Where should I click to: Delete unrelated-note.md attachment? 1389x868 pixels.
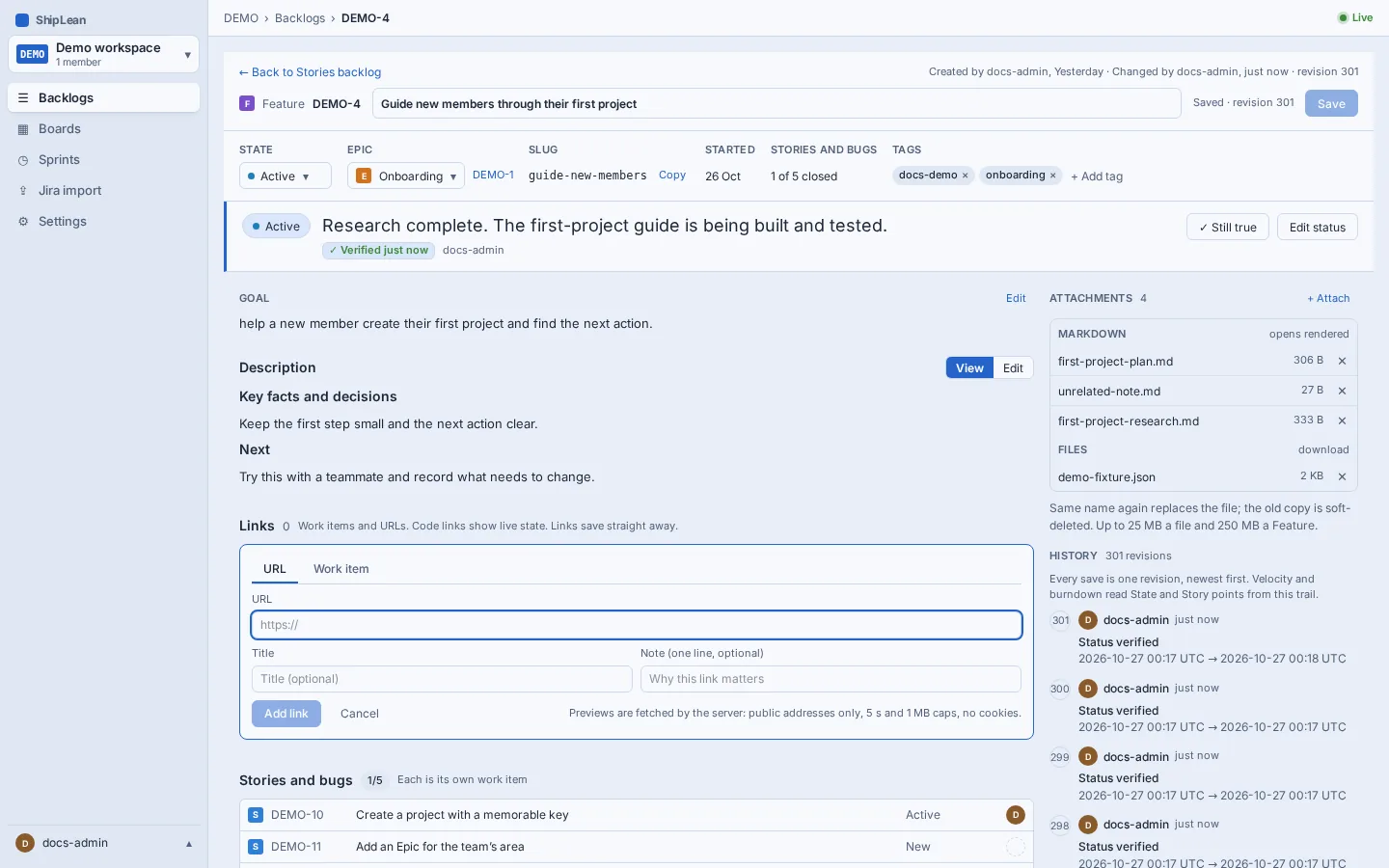[x=1342, y=391]
